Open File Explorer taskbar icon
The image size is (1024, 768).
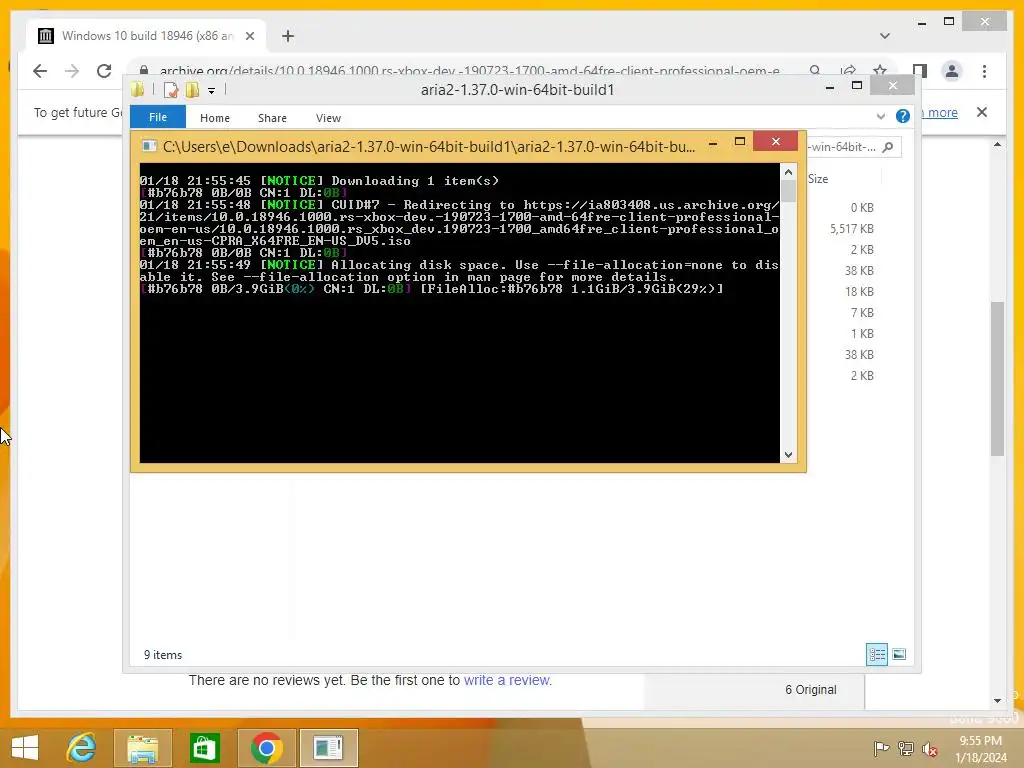click(142, 748)
